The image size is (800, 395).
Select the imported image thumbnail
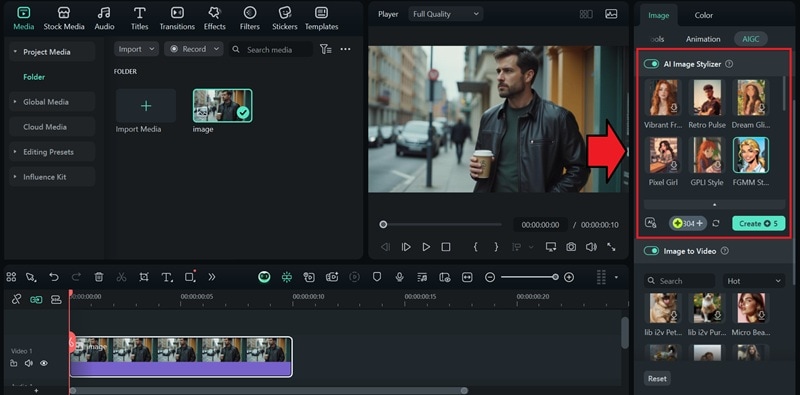[x=222, y=106]
